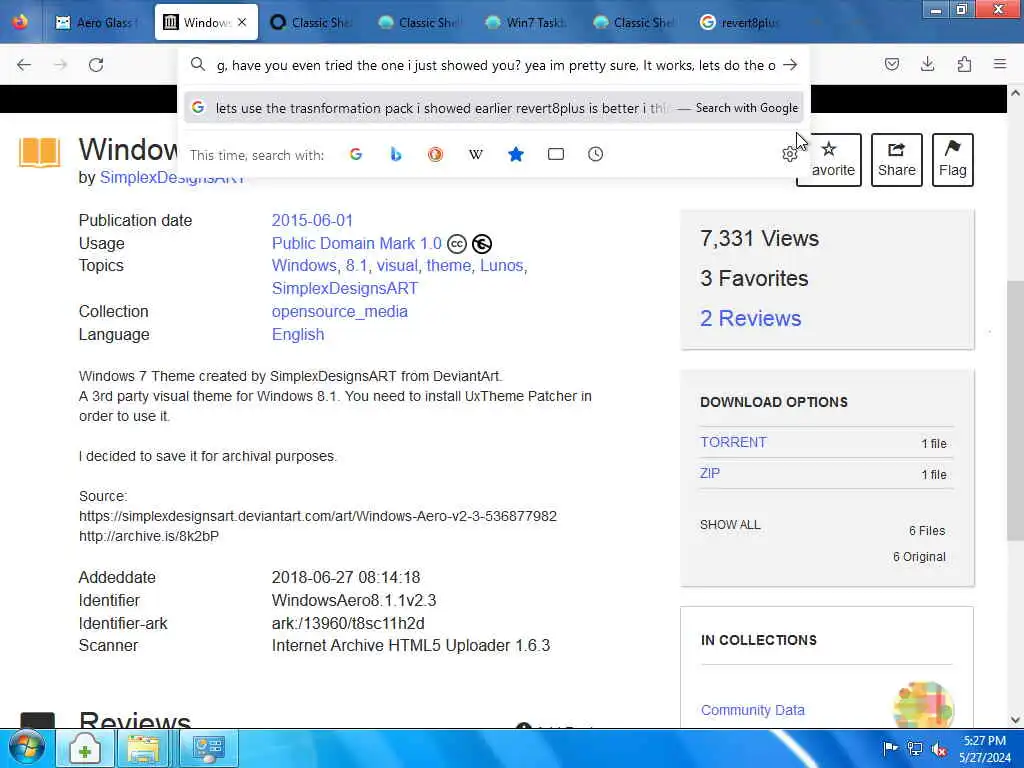
Task: Open the Firefox hamburger menu
Action: coord(1000,64)
